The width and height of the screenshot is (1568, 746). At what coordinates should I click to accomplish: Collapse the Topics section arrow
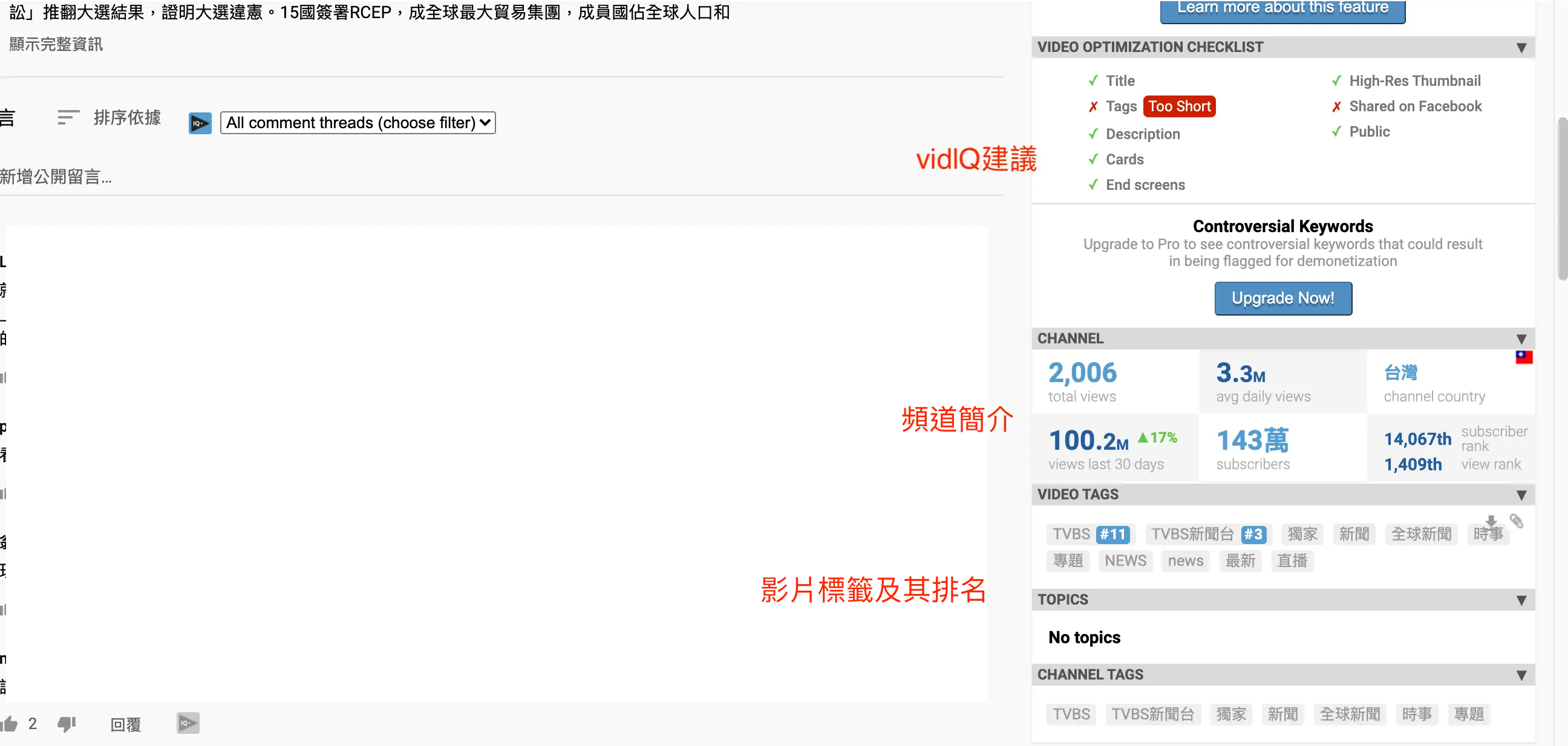[1521, 600]
